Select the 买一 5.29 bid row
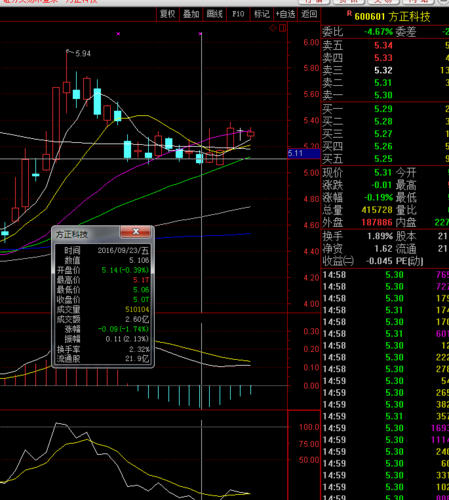 click(x=385, y=109)
